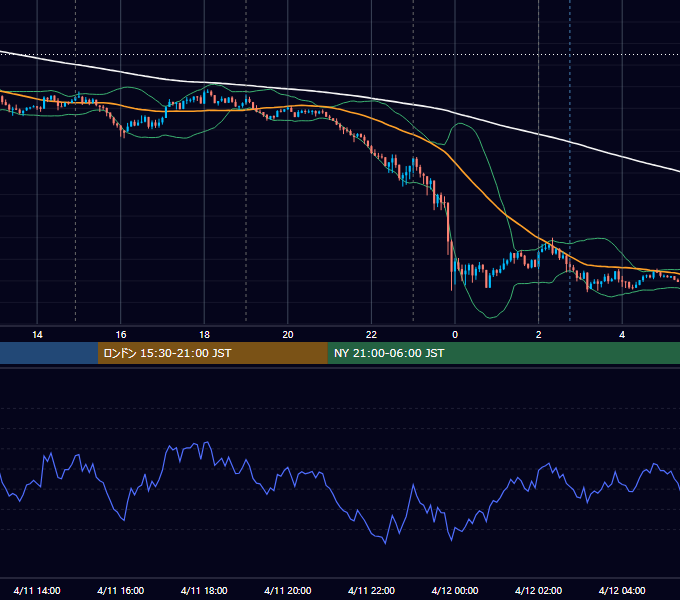
Task: Click the 4/11 14:00 date label
Action: (x=37, y=590)
